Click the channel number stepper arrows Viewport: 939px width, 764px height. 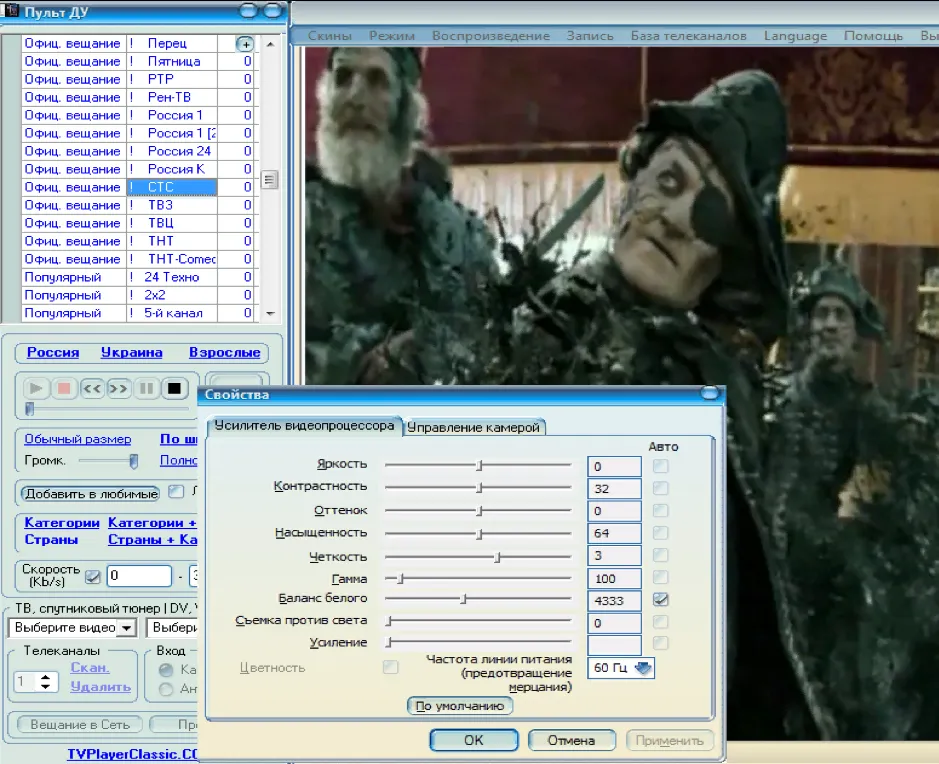(46, 681)
